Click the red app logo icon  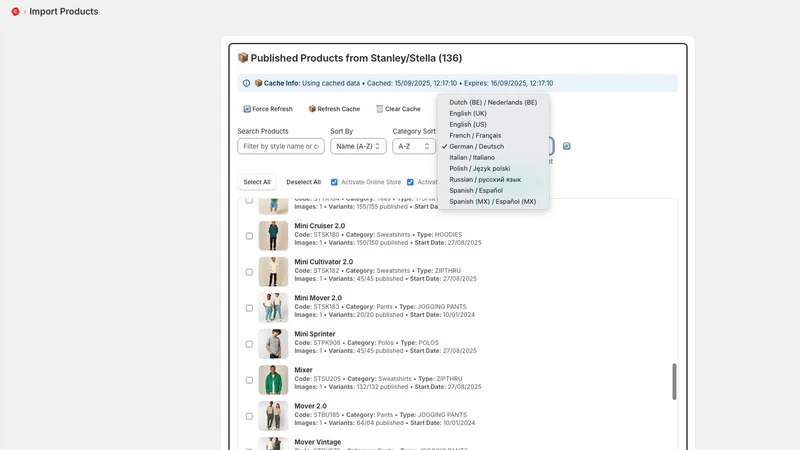[15, 11]
